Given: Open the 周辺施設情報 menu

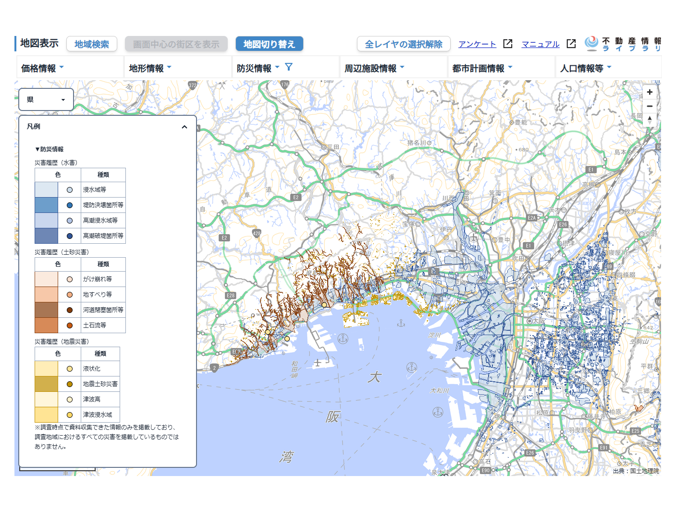Looking at the screenshot, I should (x=374, y=68).
